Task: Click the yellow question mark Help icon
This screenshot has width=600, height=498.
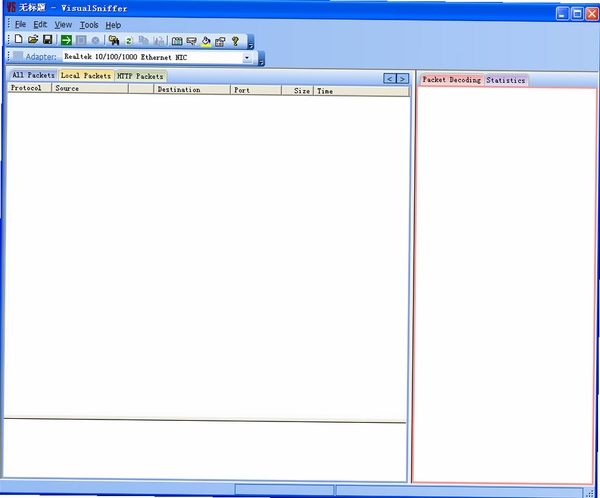Action: click(235, 41)
